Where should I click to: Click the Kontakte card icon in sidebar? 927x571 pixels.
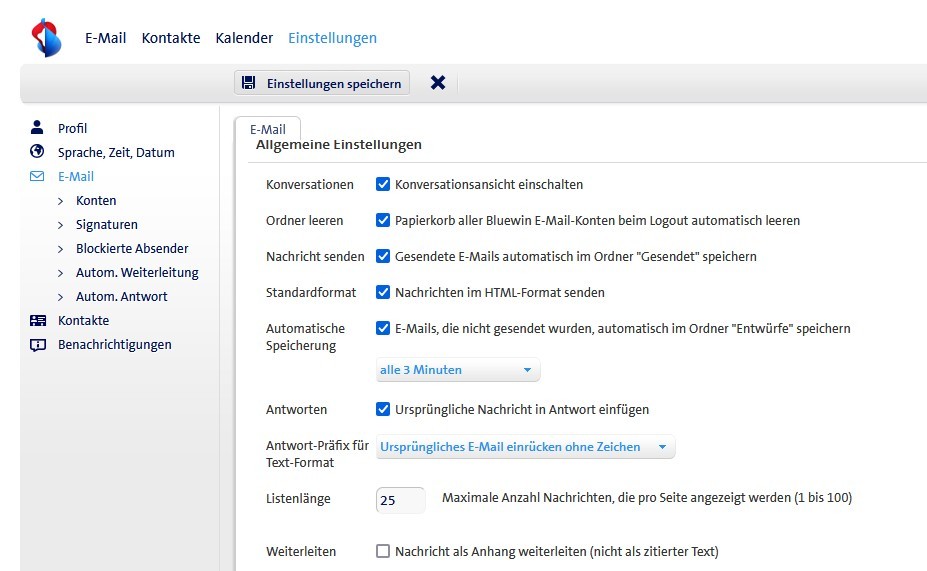[x=38, y=320]
